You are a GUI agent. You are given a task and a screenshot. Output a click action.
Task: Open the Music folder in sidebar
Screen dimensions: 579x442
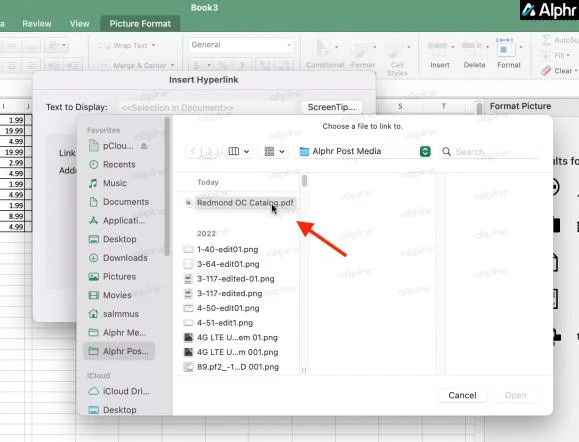click(x=108, y=183)
